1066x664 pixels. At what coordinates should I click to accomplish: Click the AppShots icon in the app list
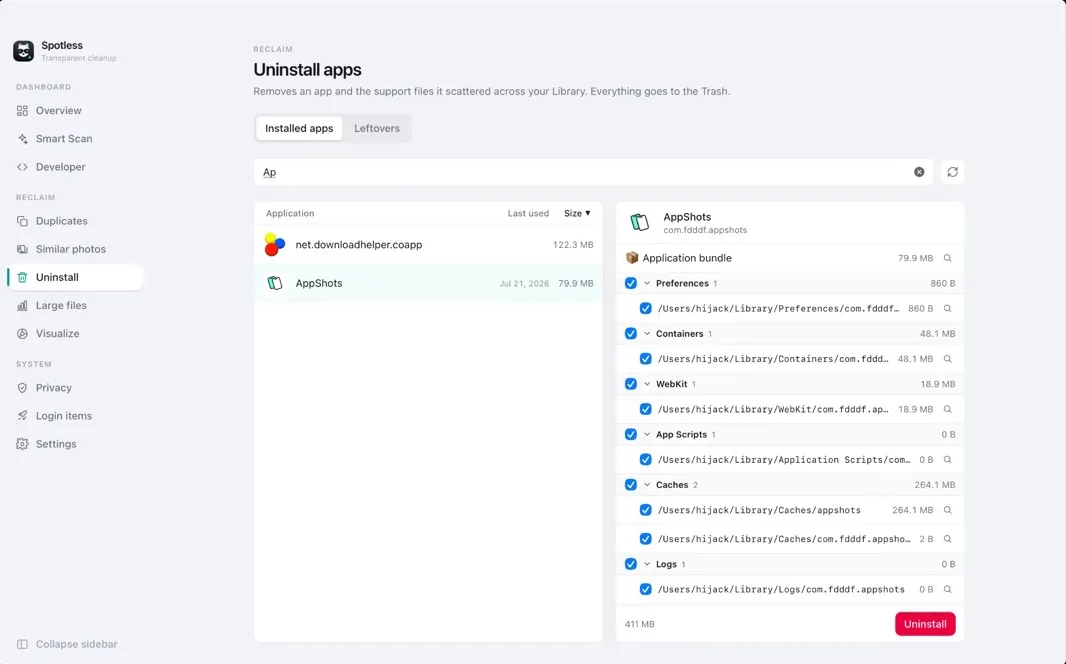pyautogui.click(x=275, y=283)
